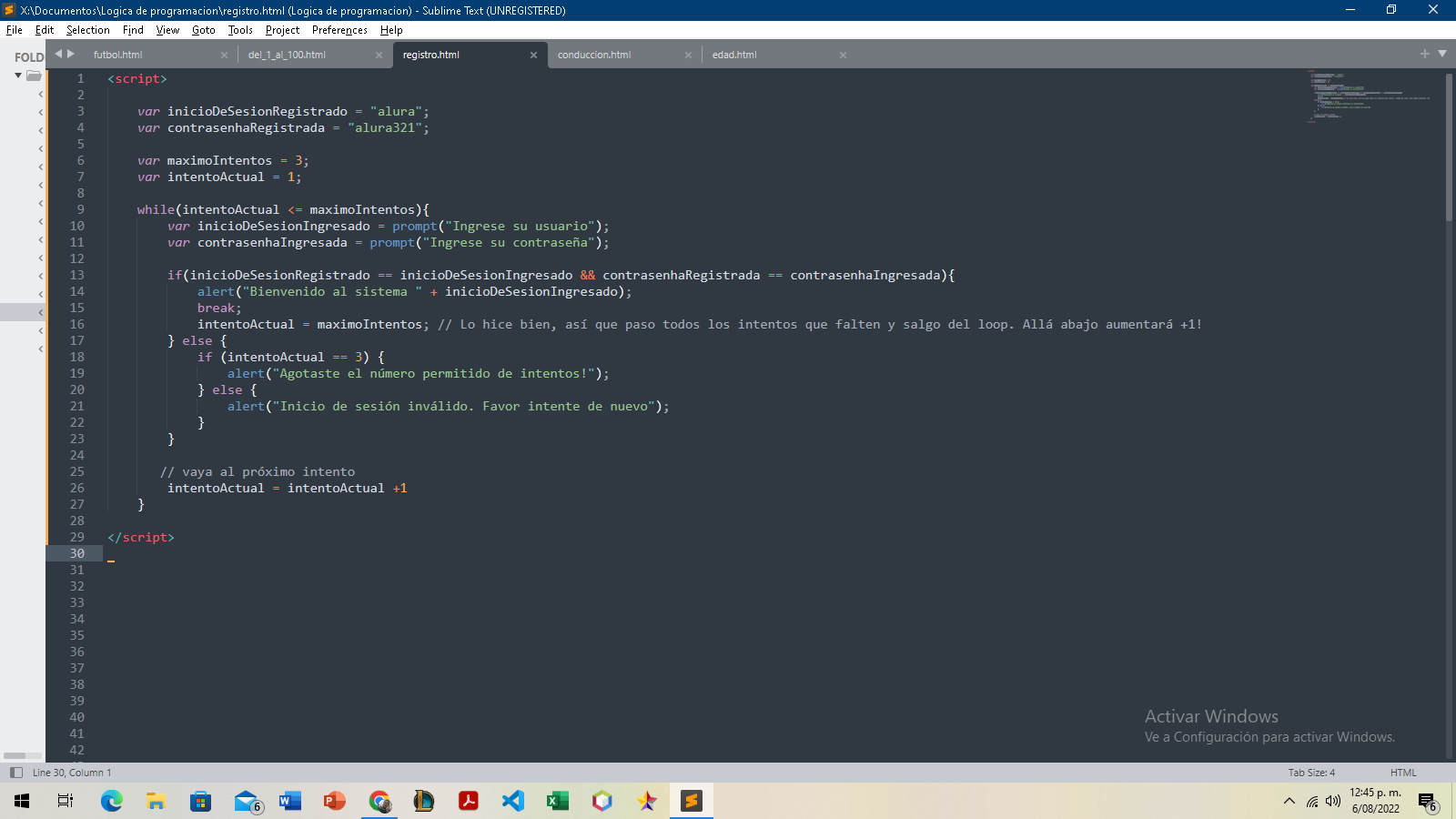Image resolution: width=1456 pixels, height=819 pixels.
Task: Place cursor on line number 13
Action: click(x=77, y=275)
